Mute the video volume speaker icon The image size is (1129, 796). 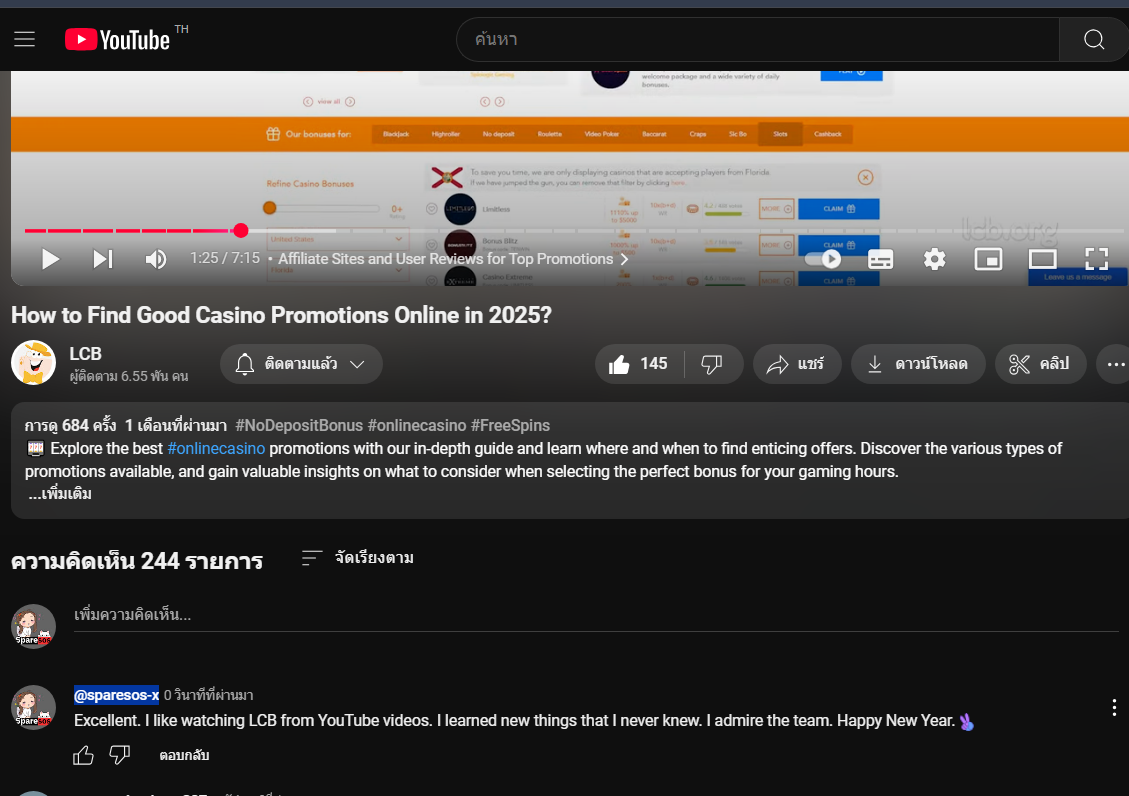[156, 259]
